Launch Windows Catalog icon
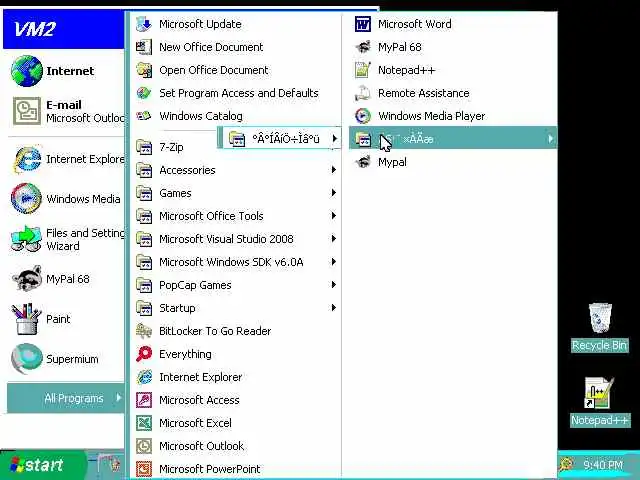Image resolution: width=640 pixels, height=480 pixels. point(144,116)
